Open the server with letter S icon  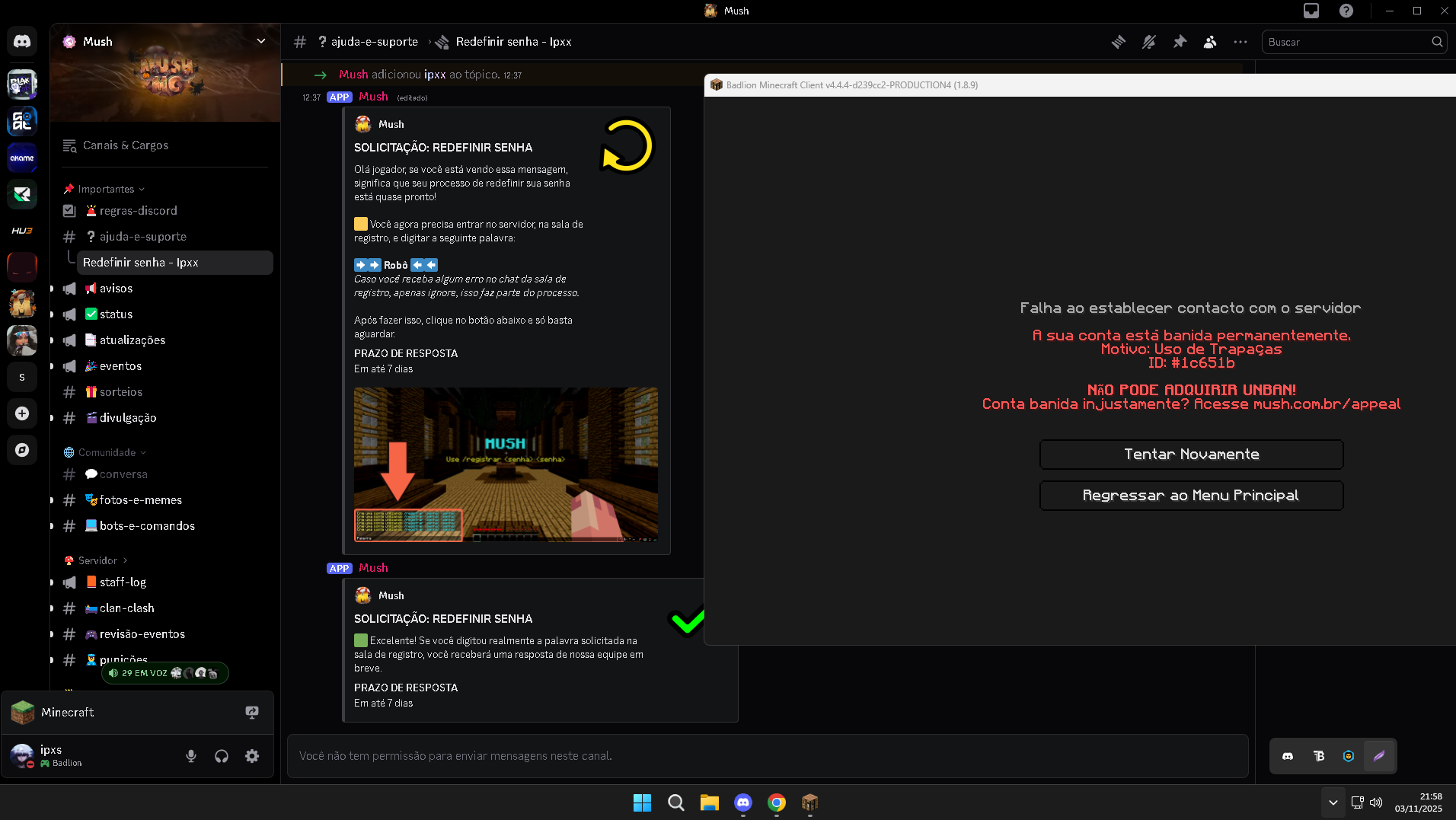click(22, 377)
